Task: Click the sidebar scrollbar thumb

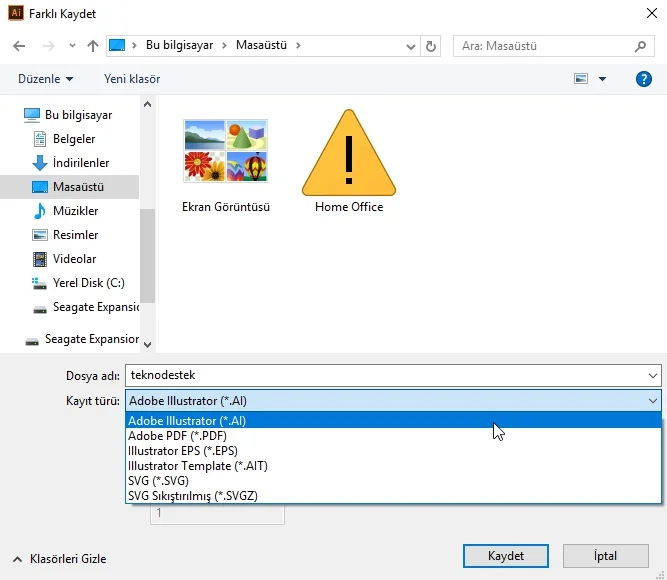Action: tap(148, 256)
